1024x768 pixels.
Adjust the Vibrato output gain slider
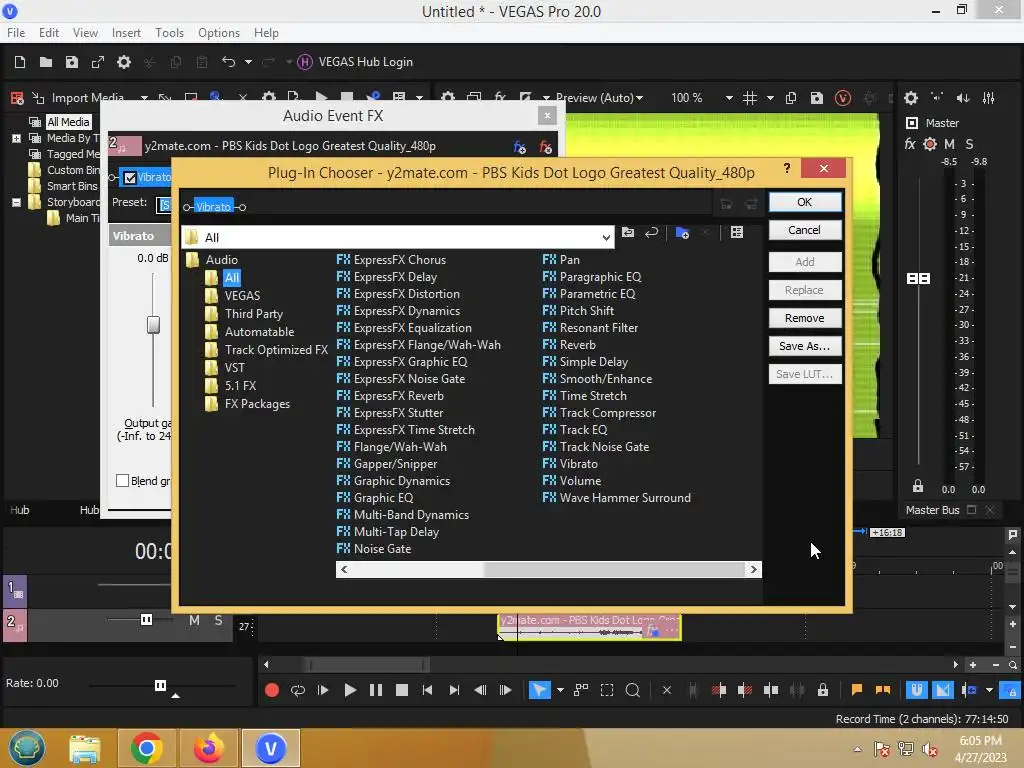[153, 325]
